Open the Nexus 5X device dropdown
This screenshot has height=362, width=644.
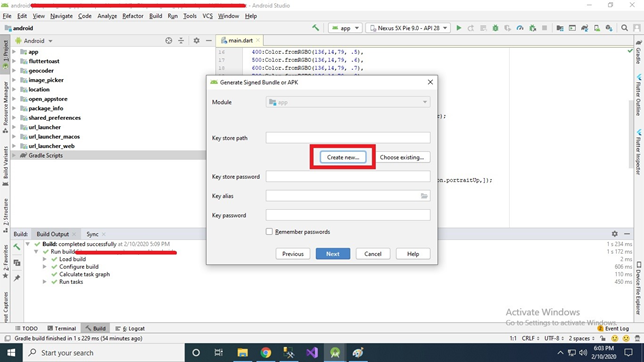pos(408,28)
